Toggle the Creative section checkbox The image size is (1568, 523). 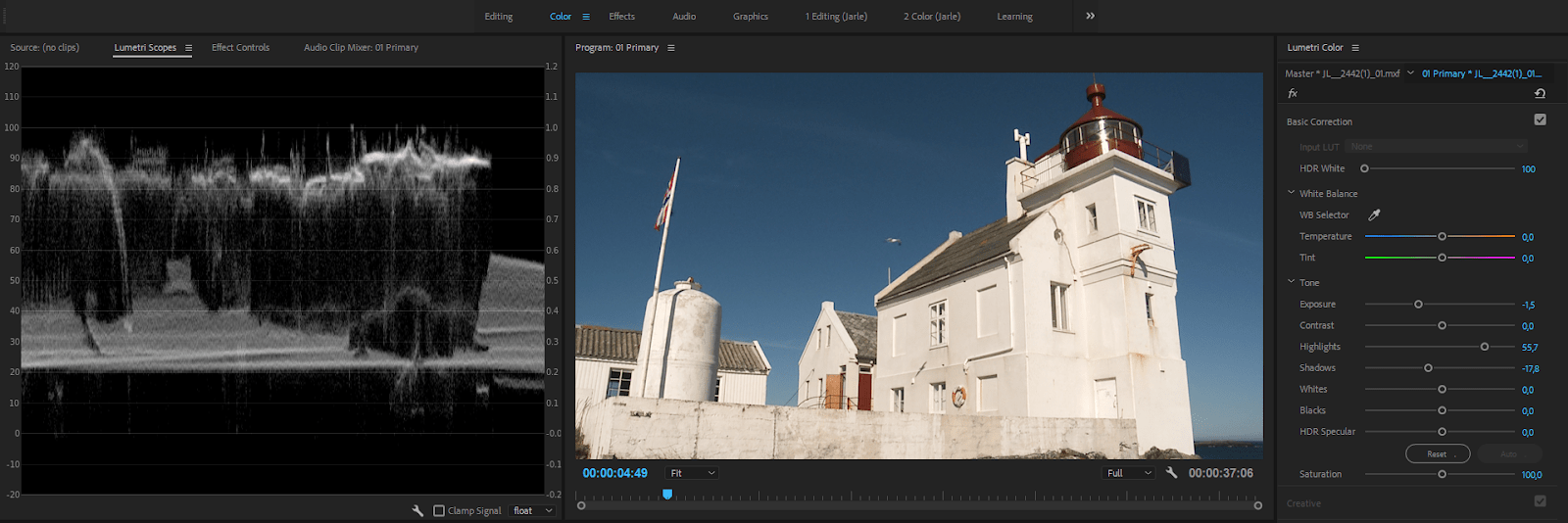click(x=1540, y=501)
